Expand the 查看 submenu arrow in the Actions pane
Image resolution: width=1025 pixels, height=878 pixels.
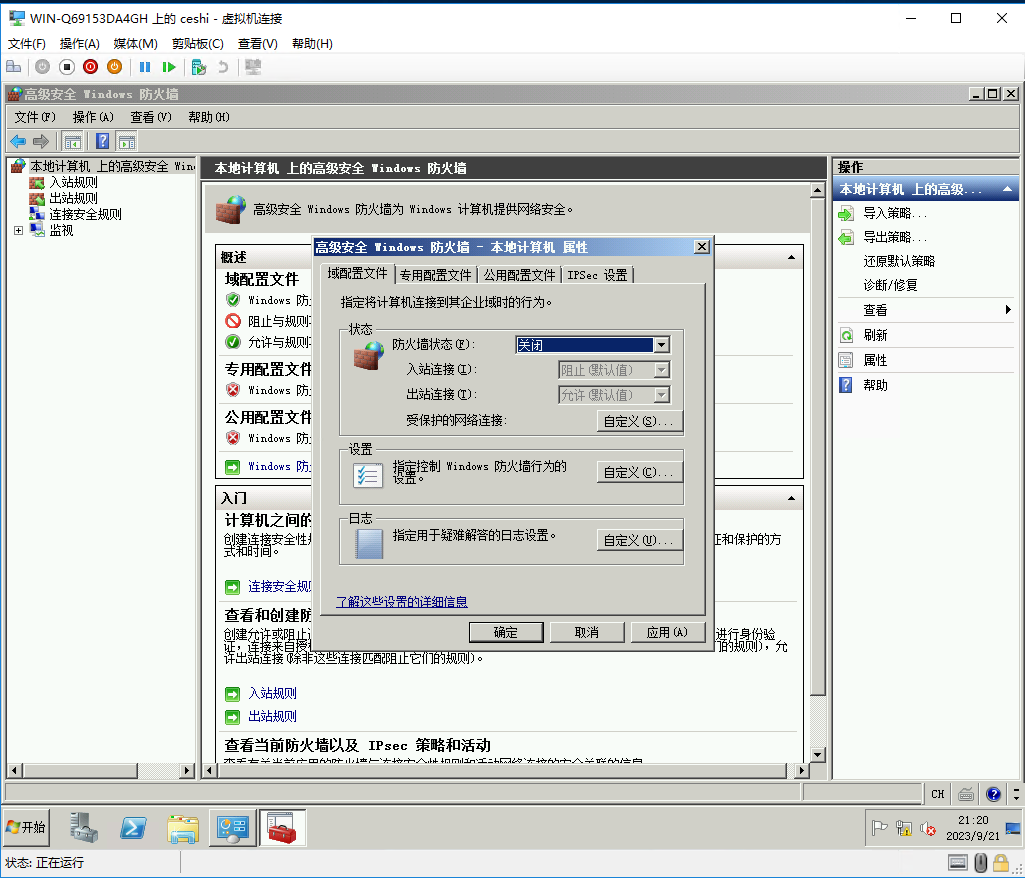pos(1008,310)
